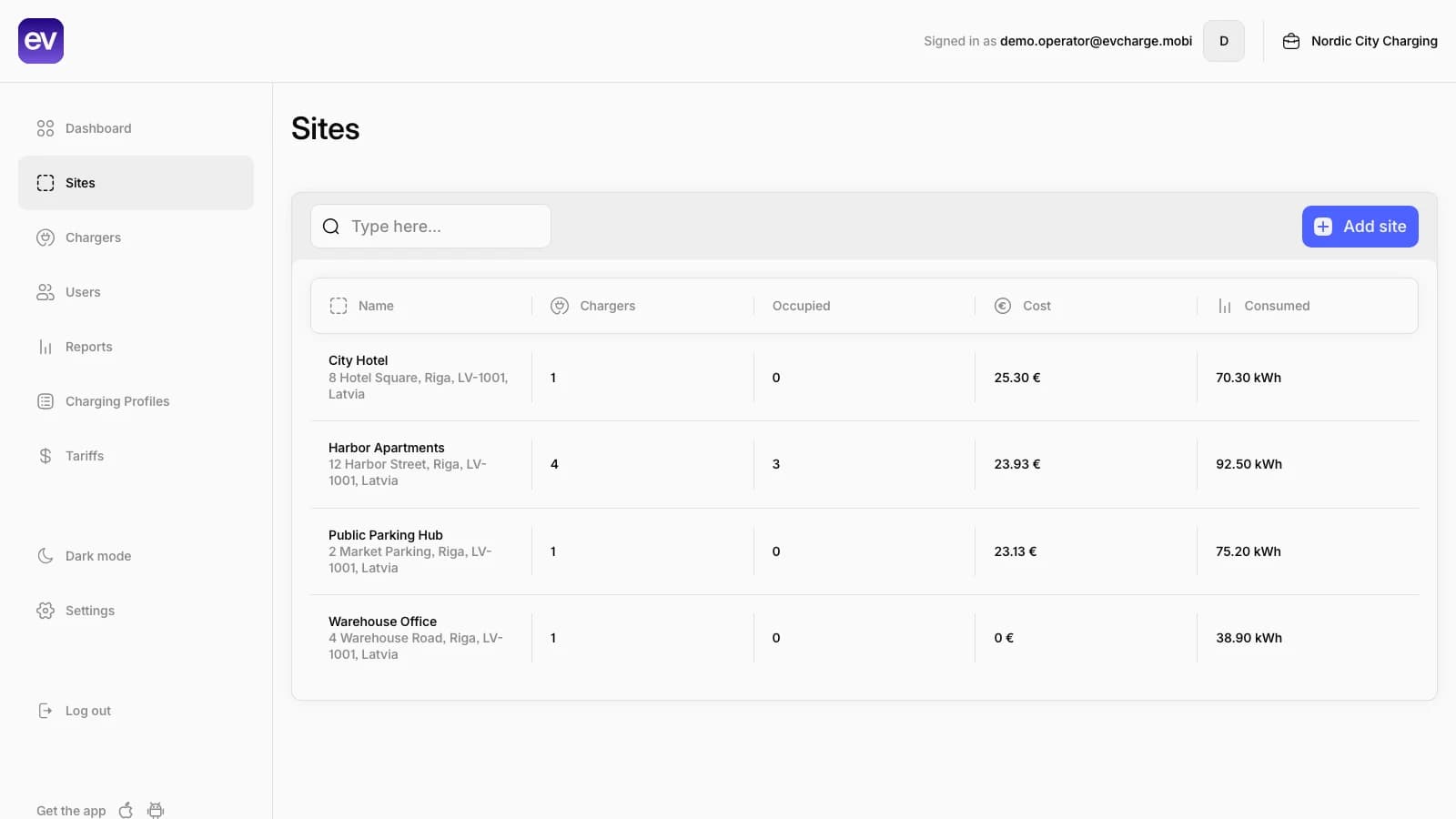Click the briefcase organization icon

click(x=1291, y=41)
